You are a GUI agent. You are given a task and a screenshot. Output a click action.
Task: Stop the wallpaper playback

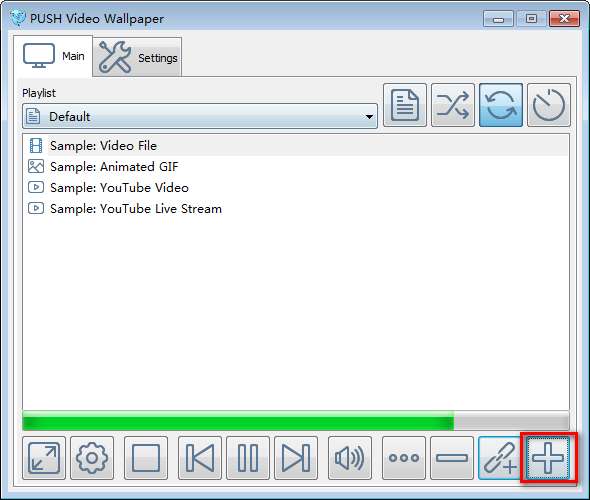146,458
